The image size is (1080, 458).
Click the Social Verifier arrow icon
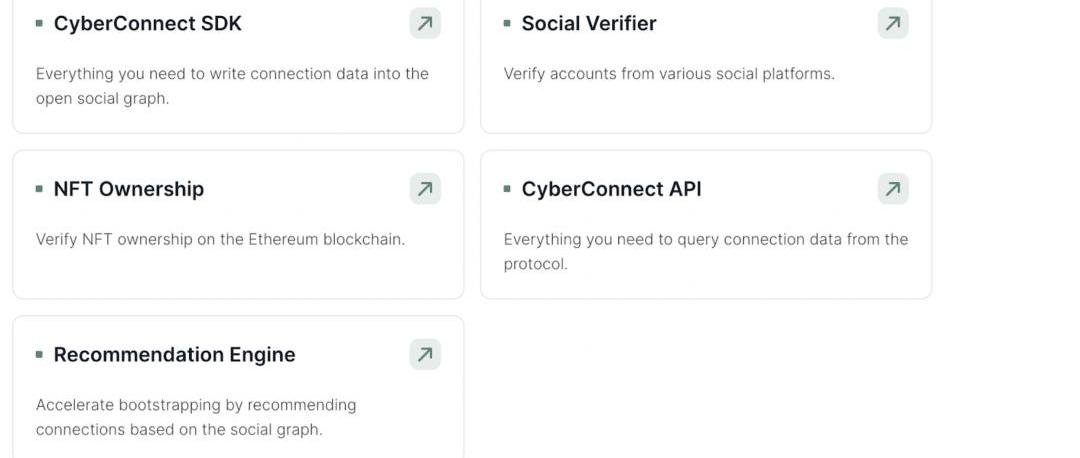(x=893, y=23)
